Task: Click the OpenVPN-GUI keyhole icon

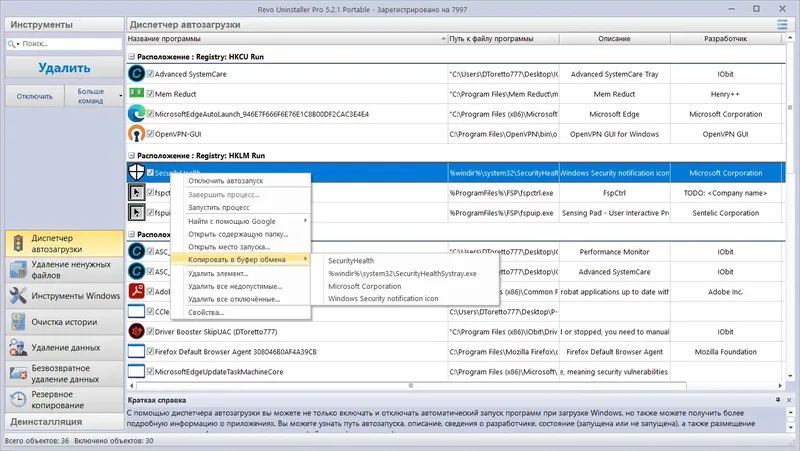Action: point(136,134)
